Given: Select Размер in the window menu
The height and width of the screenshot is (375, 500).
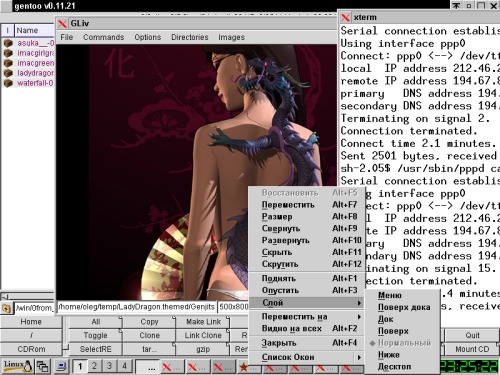Looking at the screenshot, I should tap(306, 217).
